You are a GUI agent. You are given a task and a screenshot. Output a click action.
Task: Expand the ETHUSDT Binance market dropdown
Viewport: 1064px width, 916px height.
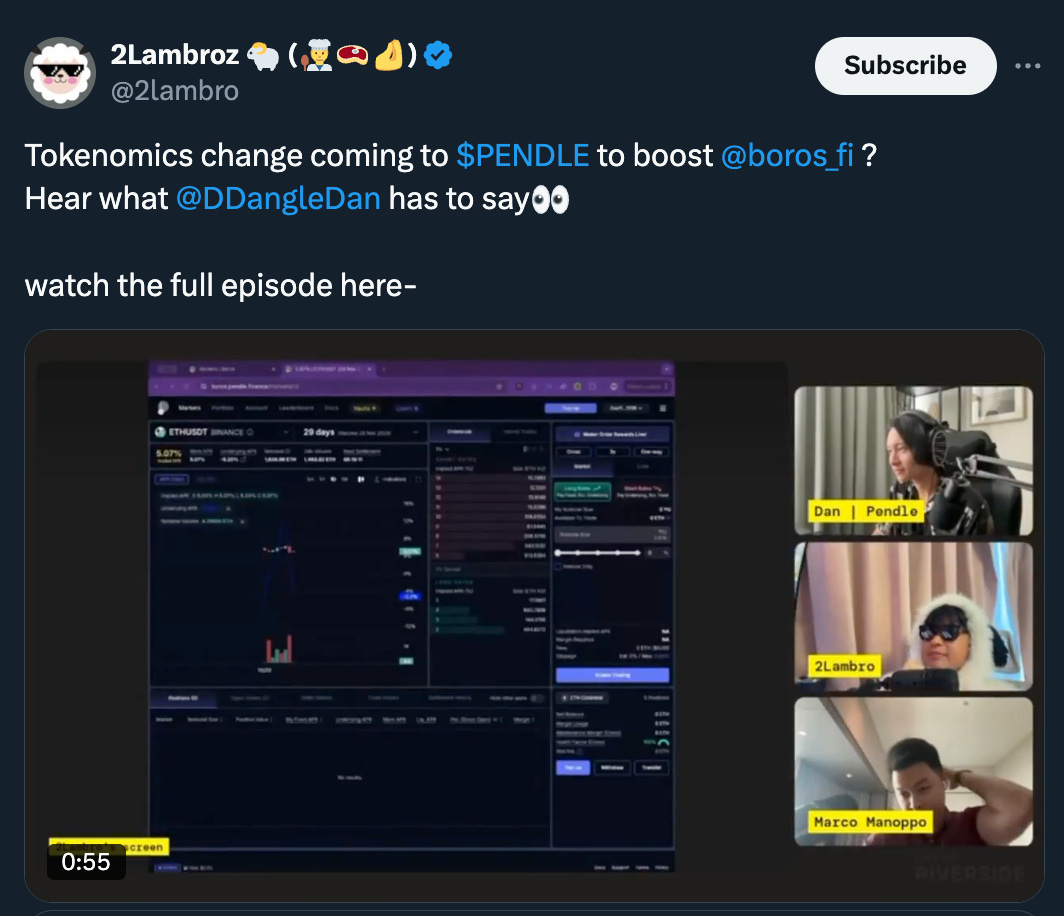click(223, 432)
